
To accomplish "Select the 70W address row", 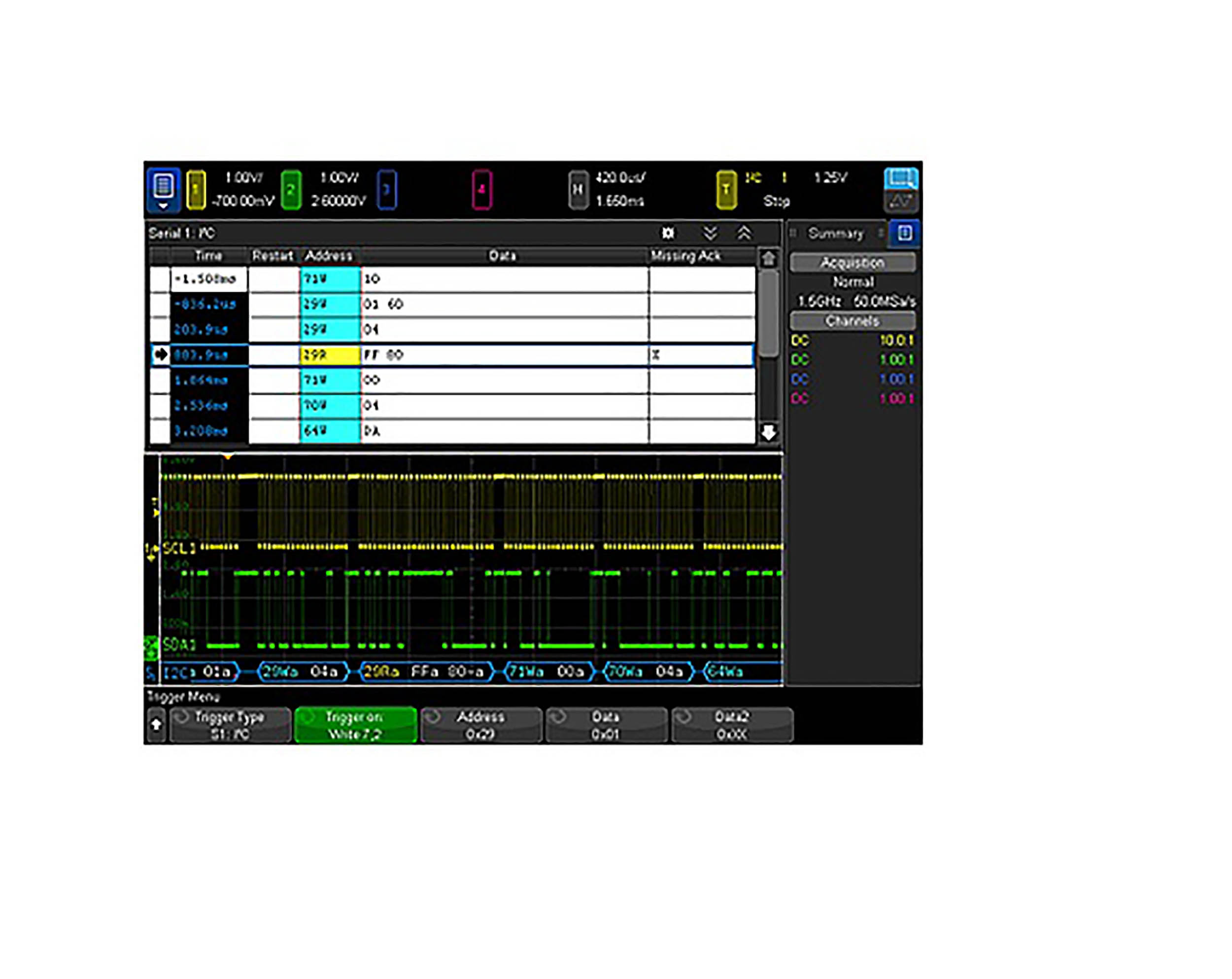I will [x=452, y=405].
